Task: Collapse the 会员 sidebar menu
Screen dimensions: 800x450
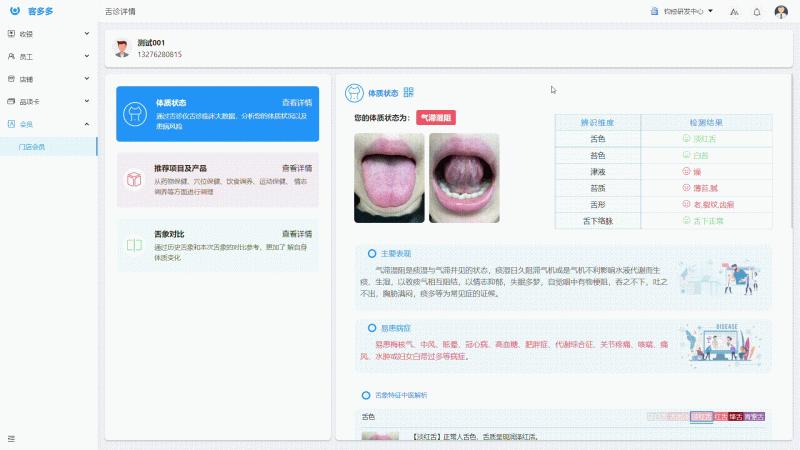Action: 48,124
